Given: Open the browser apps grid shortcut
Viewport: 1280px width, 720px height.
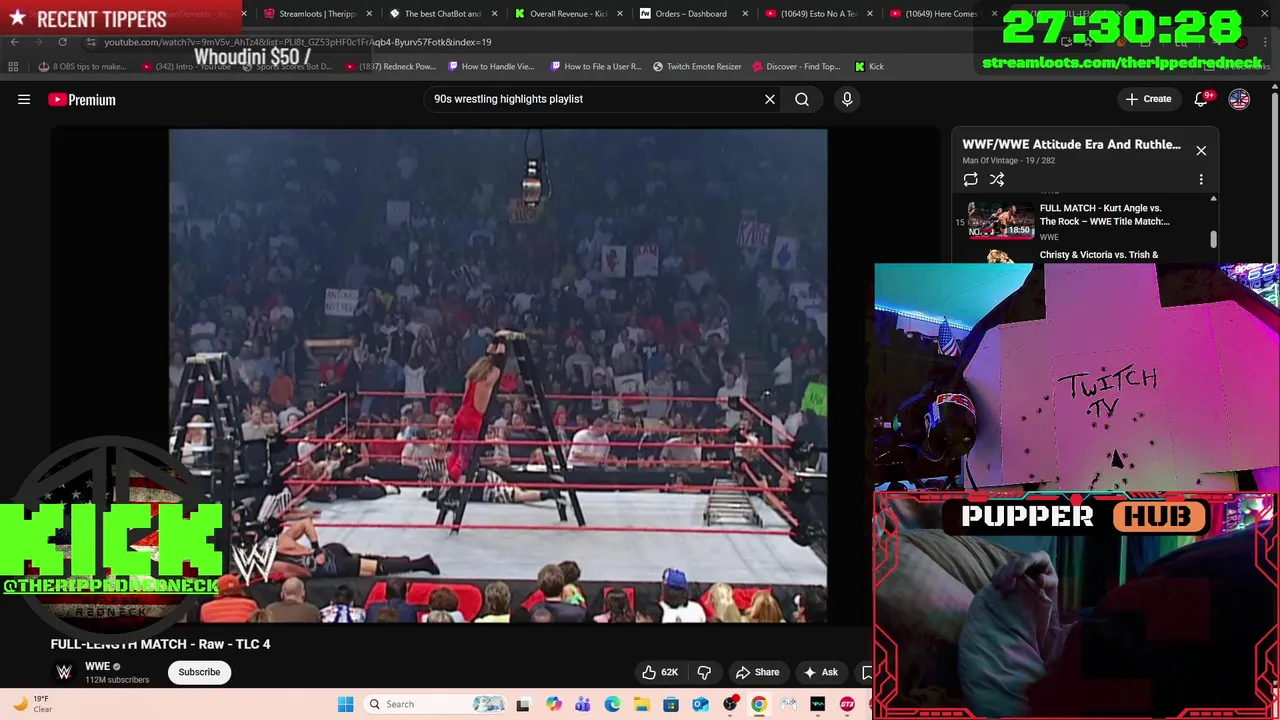Looking at the screenshot, I should pos(13,66).
